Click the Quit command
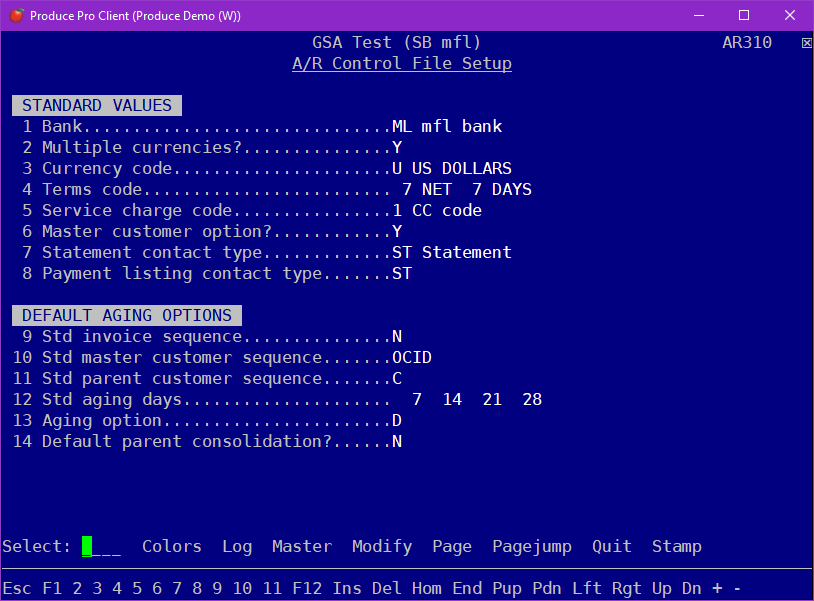 (612, 546)
